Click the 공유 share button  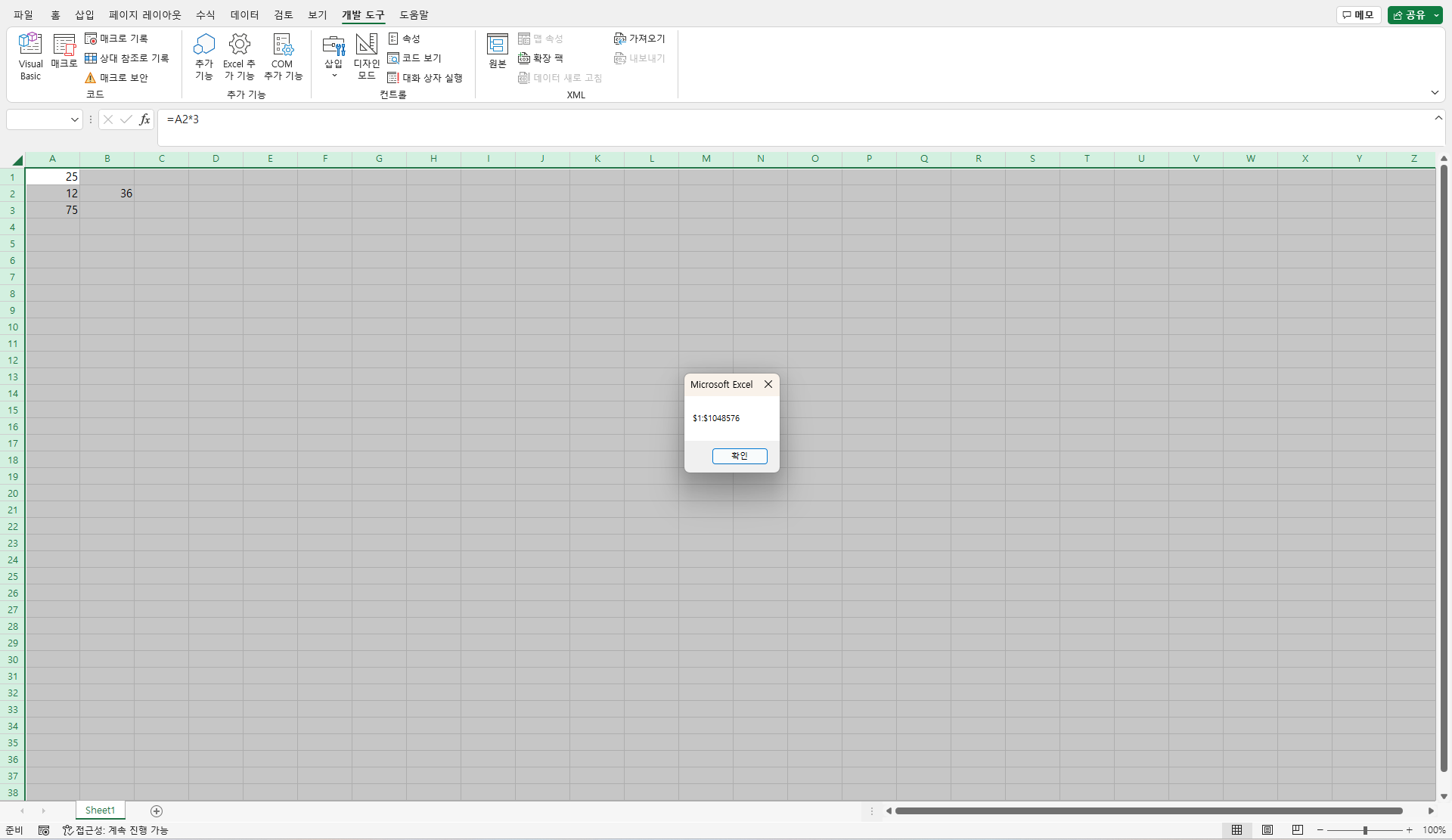tap(1409, 15)
